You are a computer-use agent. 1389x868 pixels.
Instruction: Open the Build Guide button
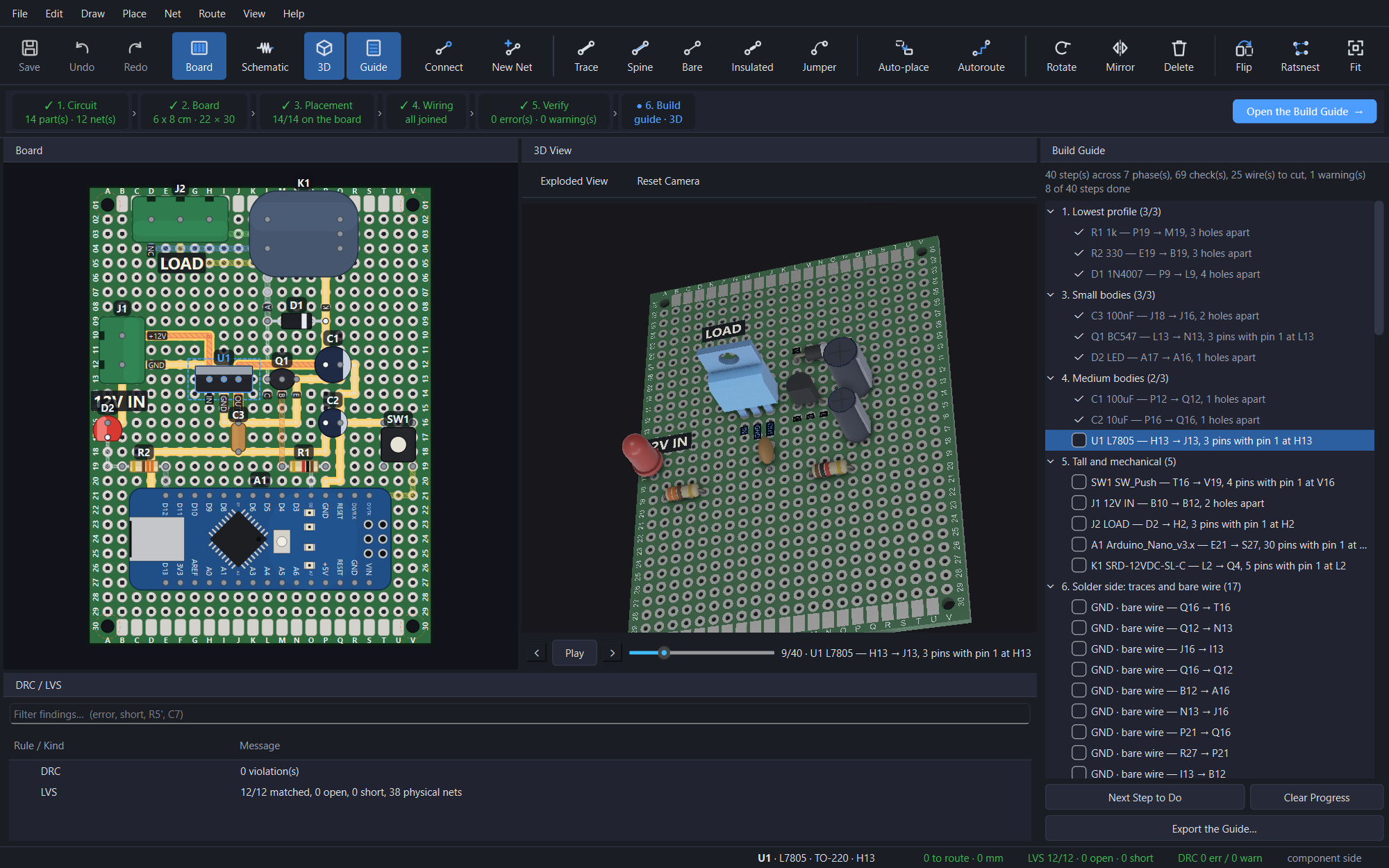1304,111
